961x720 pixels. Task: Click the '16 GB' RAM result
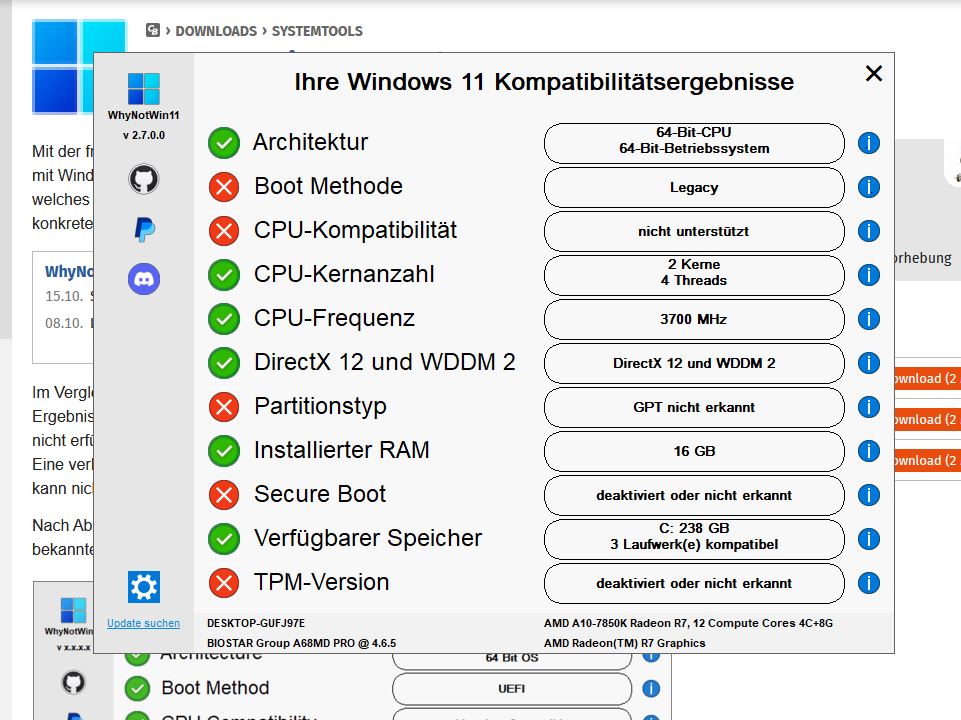[694, 451]
